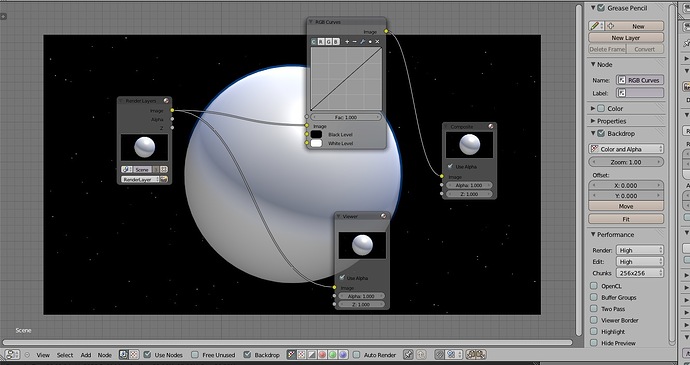Select the combined C channel in RGB Curves
690x365 pixels.
(314, 41)
